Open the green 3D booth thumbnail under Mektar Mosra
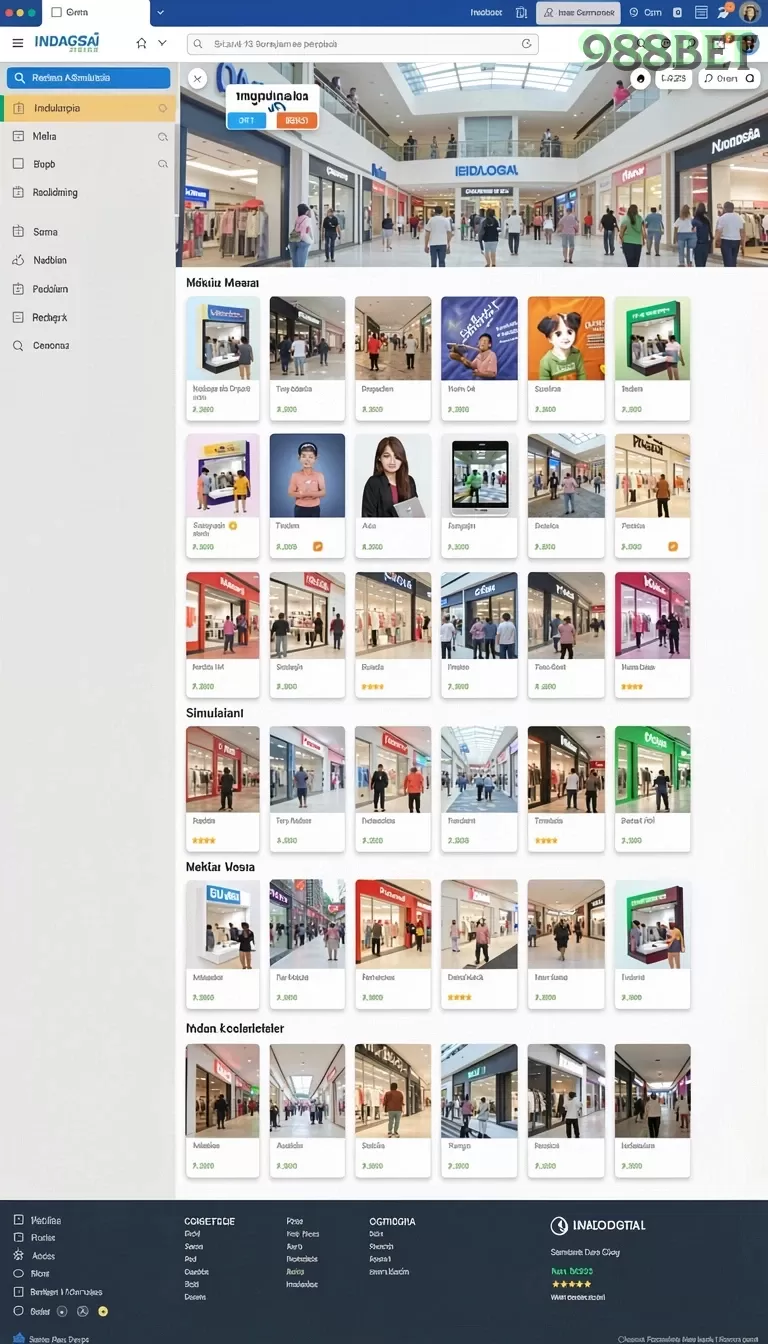The image size is (768, 1344). point(652,924)
